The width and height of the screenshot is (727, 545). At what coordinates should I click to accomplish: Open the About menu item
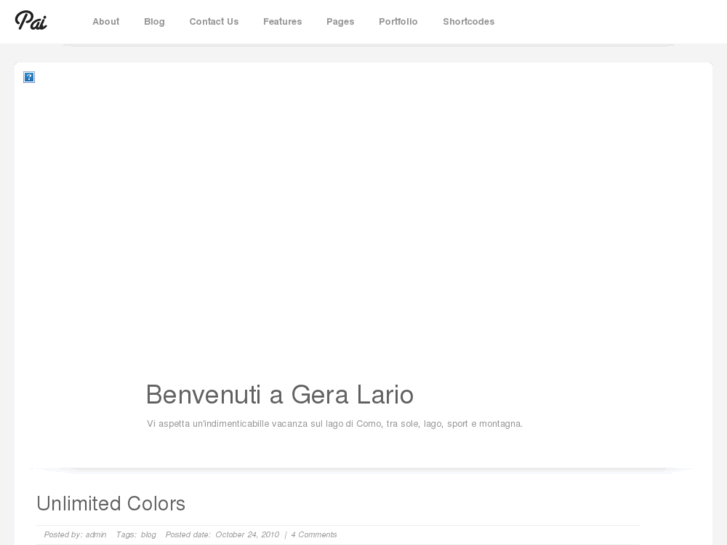[106, 22]
